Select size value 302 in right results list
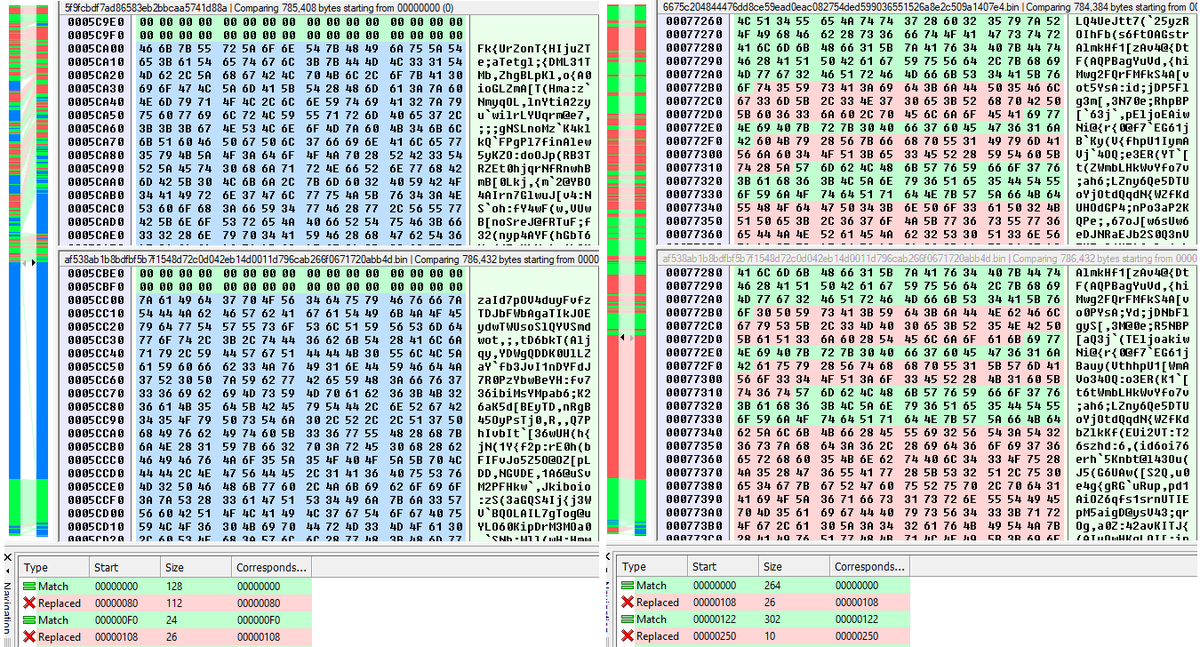This screenshot has width=1200, height=647. point(773,619)
